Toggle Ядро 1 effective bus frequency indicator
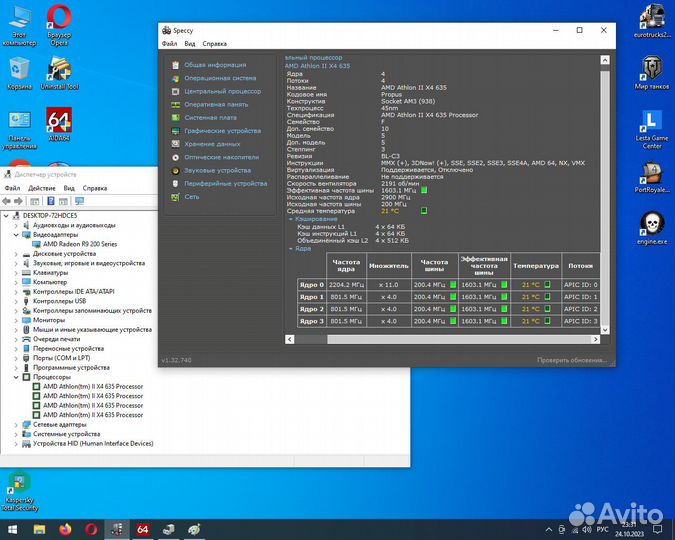675x540 pixels. point(504,297)
